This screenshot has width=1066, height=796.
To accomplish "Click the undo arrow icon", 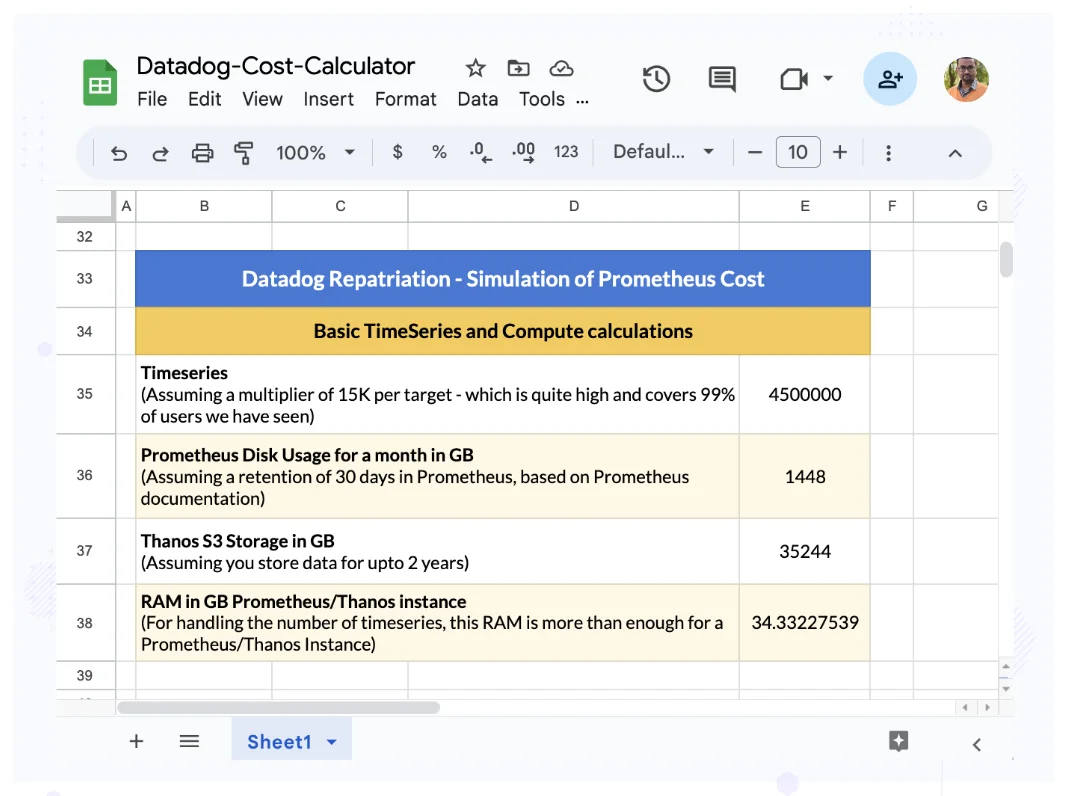I will [x=119, y=153].
